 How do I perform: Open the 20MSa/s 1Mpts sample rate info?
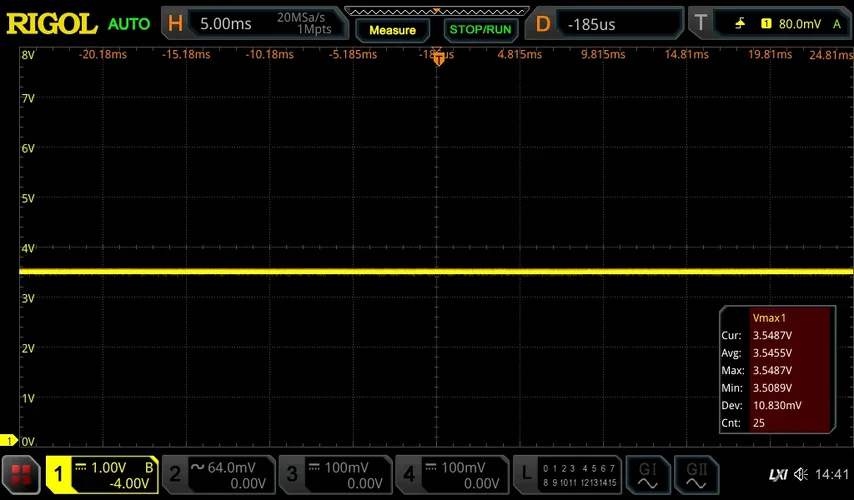304,23
